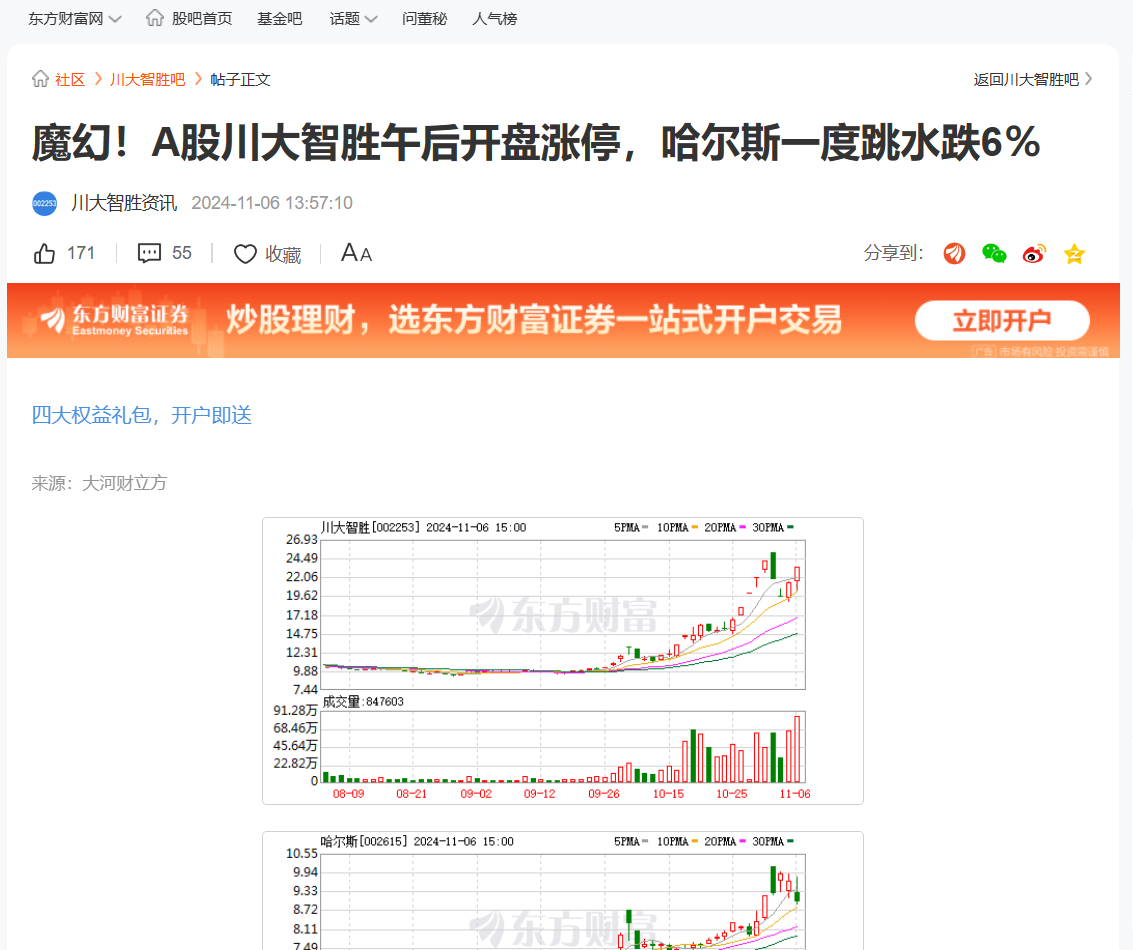Image resolution: width=1133 pixels, height=950 pixels.
Task: Click the home icon beside 股吧首页
Action: click(154, 17)
